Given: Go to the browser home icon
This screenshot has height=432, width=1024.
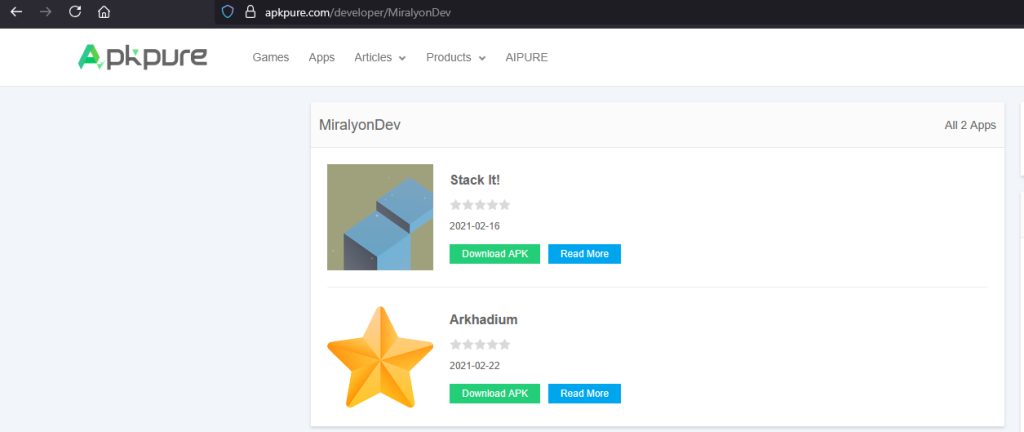Looking at the screenshot, I should pyautogui.click(x=104, y=12).
